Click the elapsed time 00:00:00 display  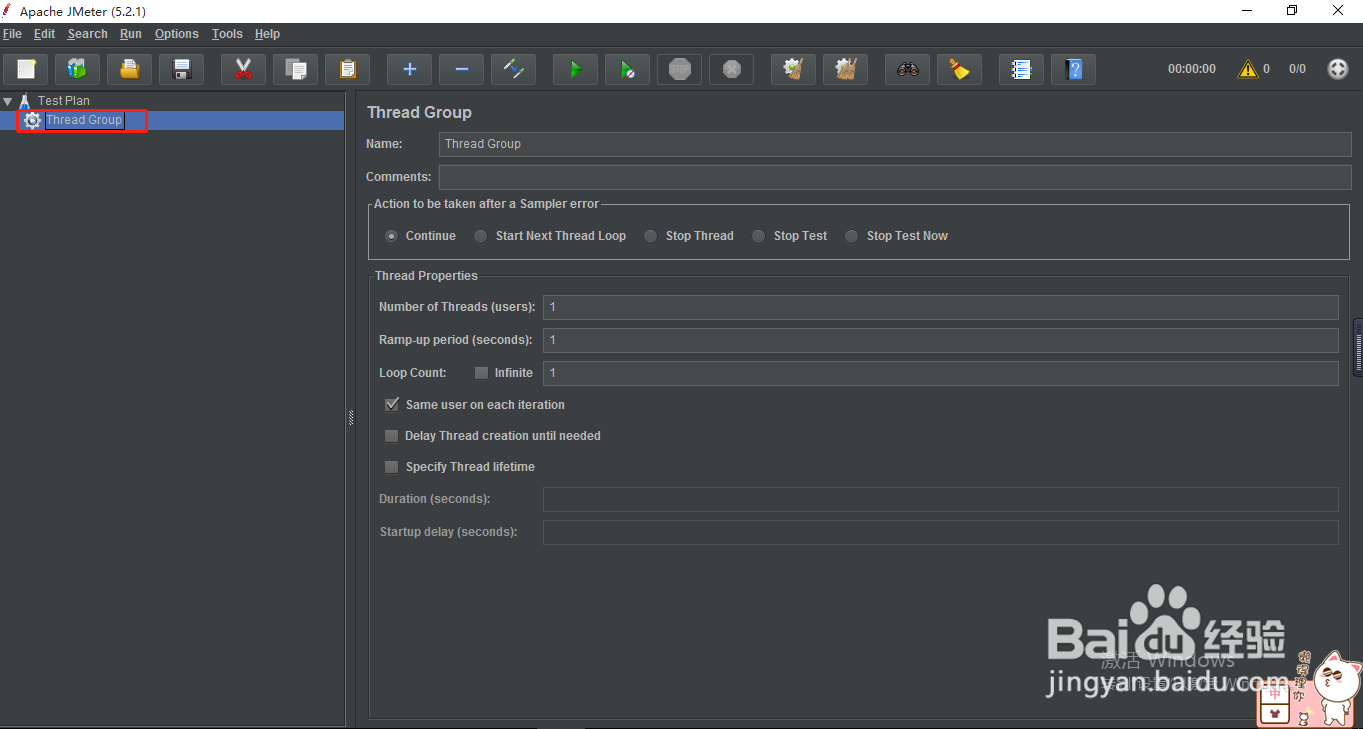[x=1192, y=69]
